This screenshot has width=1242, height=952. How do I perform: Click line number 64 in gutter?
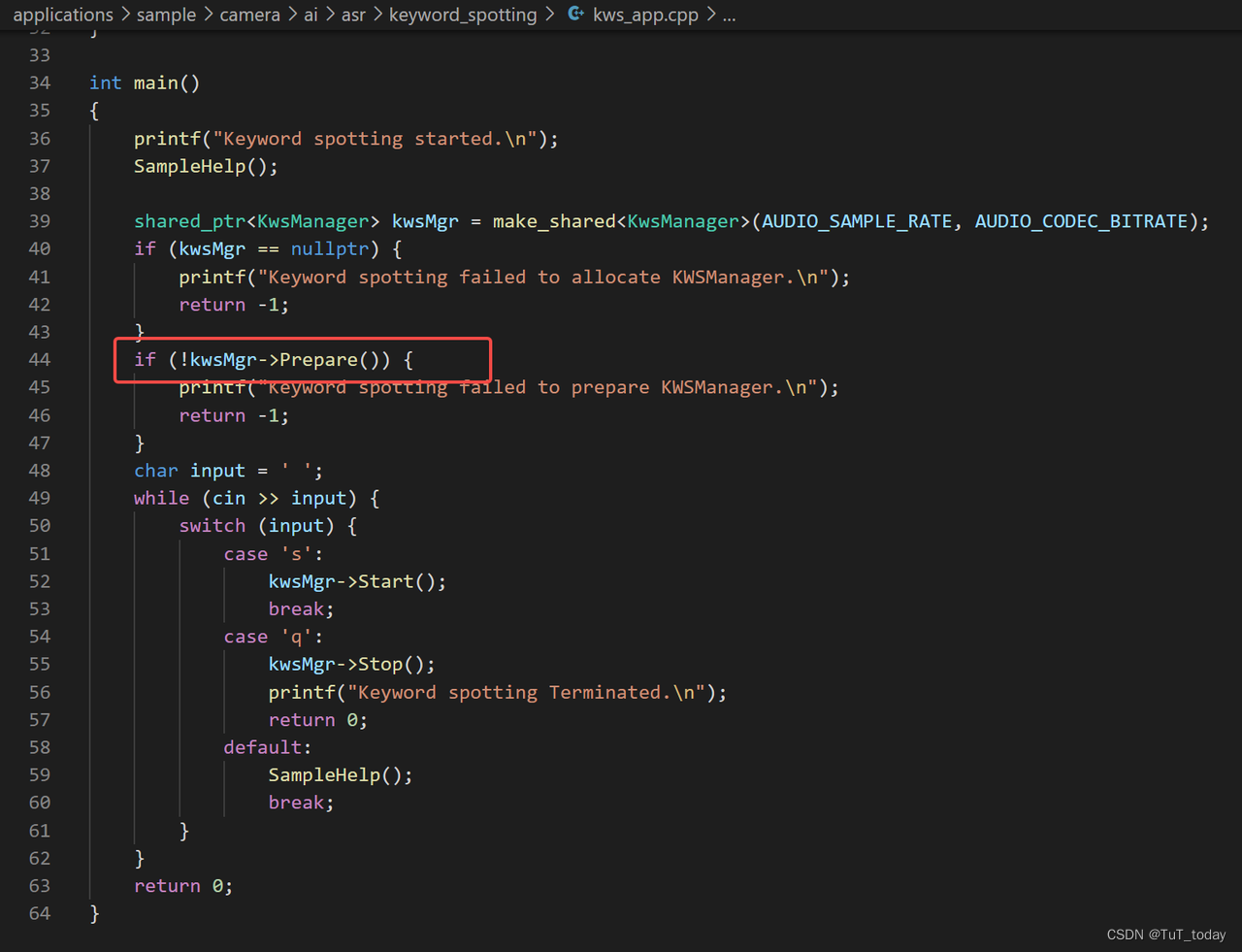[40, 913]
